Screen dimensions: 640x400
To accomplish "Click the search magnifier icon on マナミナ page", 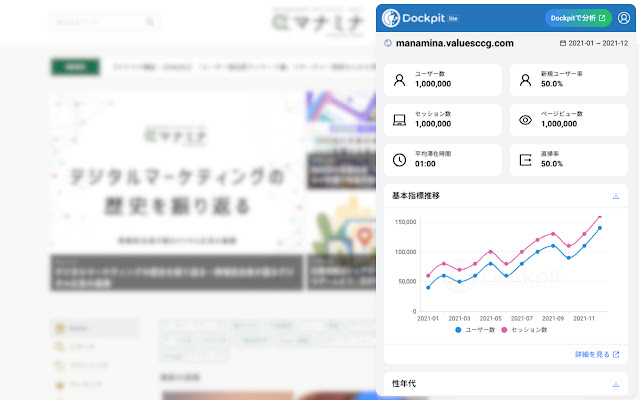I will [x=150, y=22].
